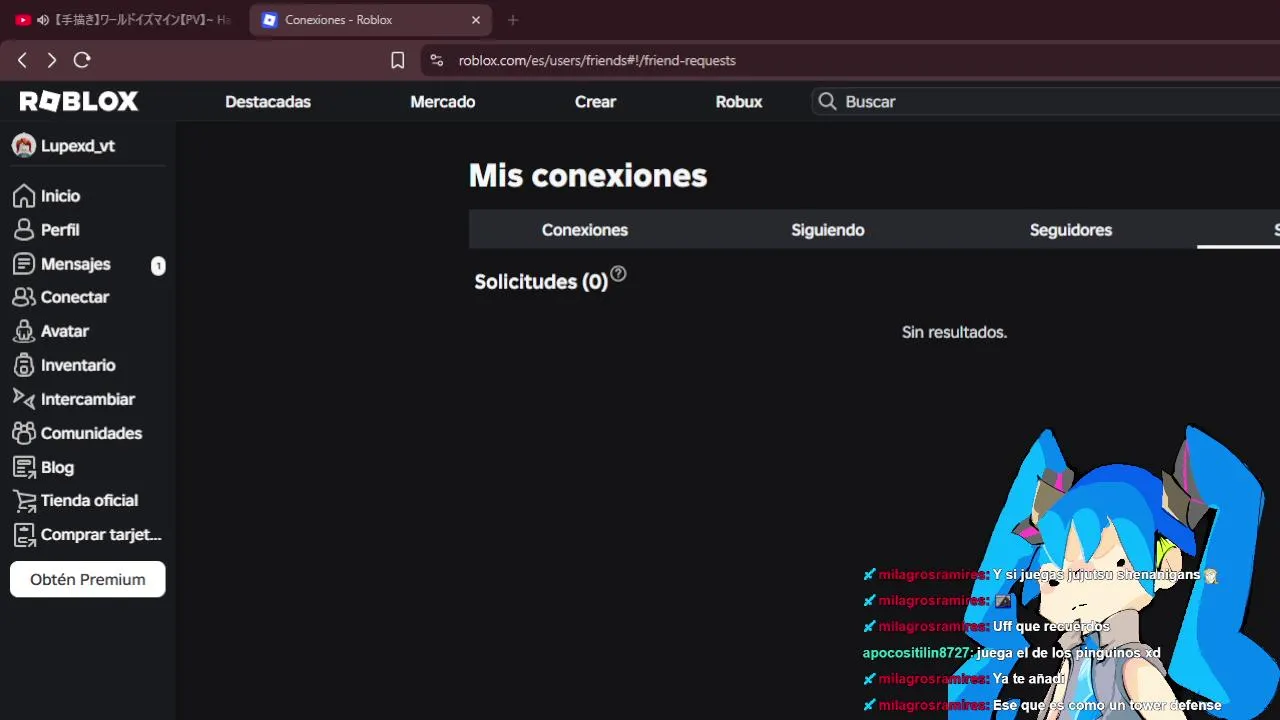The width and height of the screenshot is (1280, 720).
Task: Click the browser address bar URL
Action: pyautogui.click(x=597, y=60)
